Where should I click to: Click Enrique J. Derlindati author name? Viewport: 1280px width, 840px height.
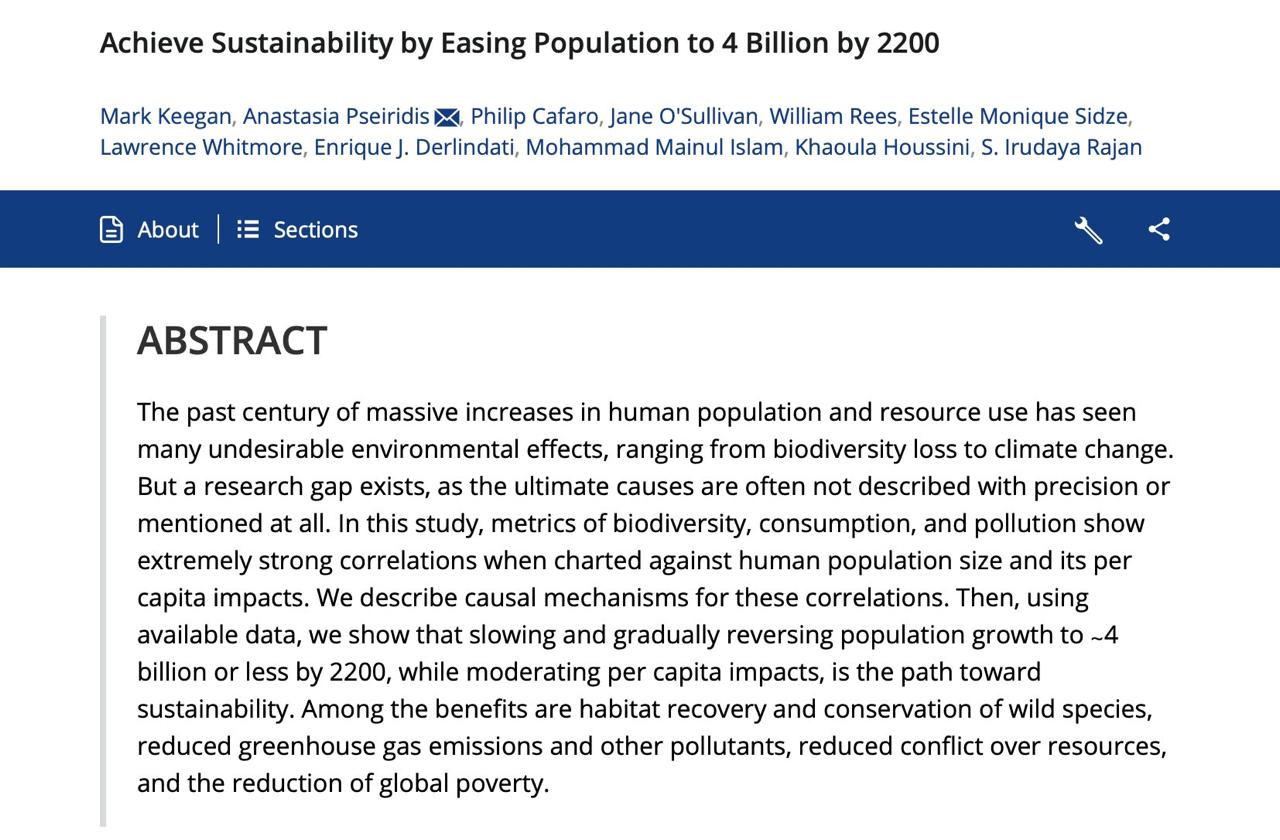[x=414, y=147]
